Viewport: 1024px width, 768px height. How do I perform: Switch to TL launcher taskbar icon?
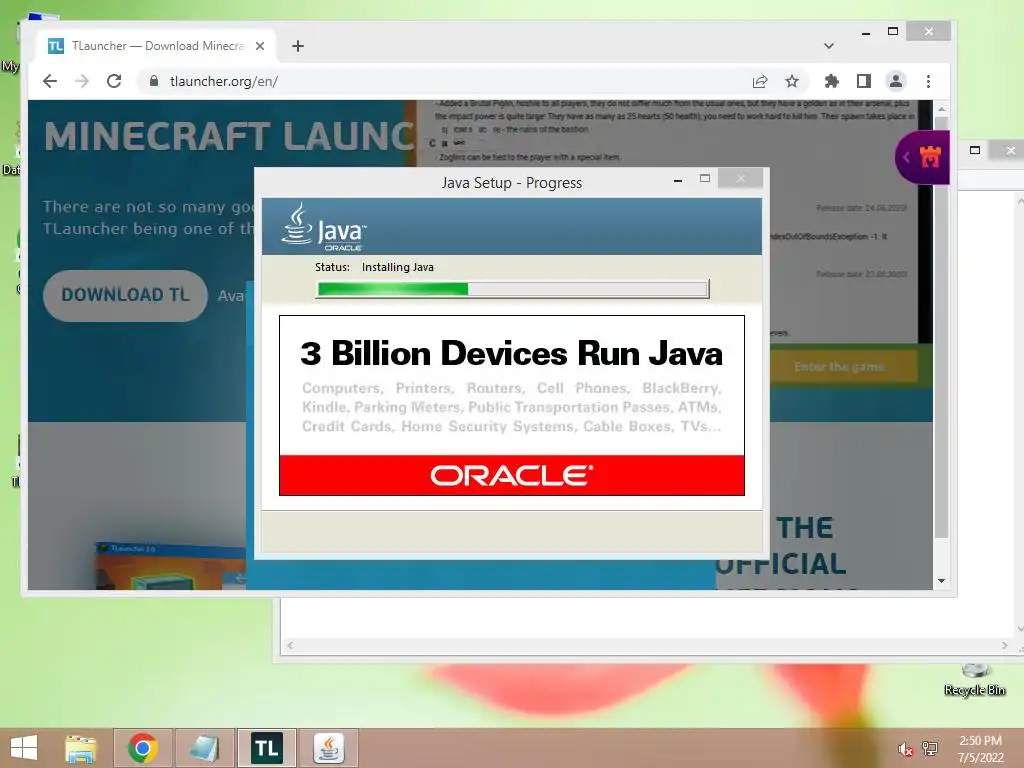[266, 748]
